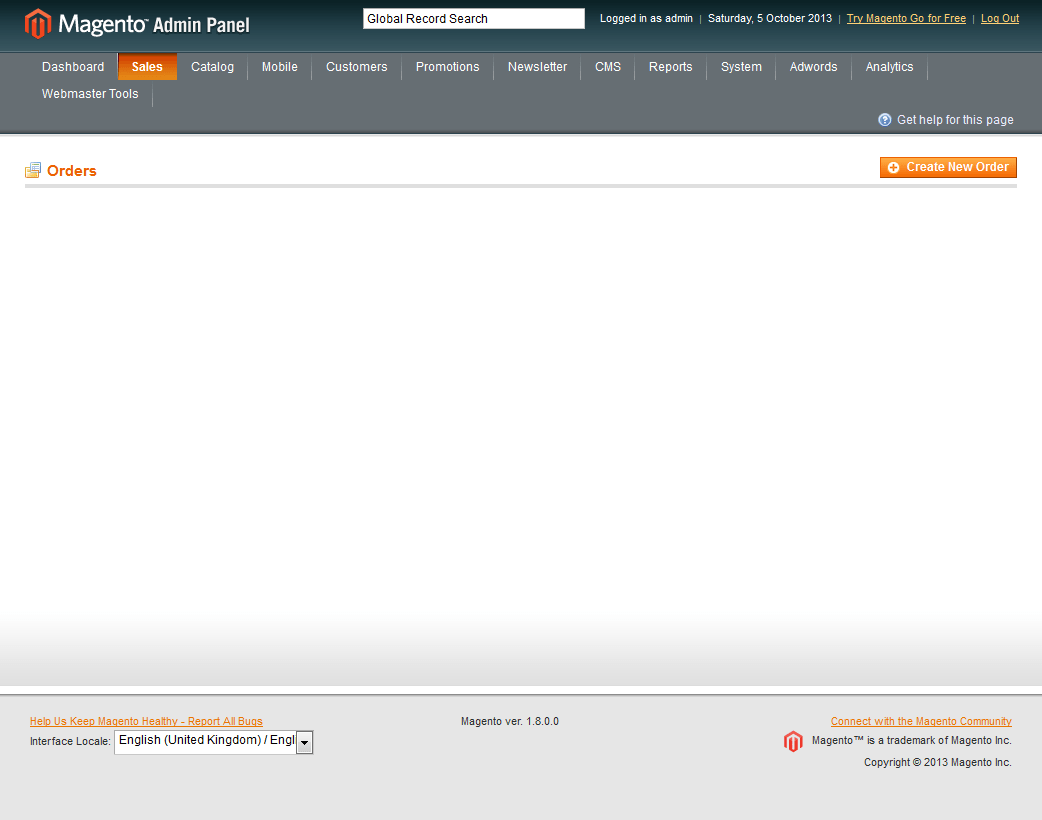Click the Orders page icon
1042x820 pixels.
[x=33, y=170]
